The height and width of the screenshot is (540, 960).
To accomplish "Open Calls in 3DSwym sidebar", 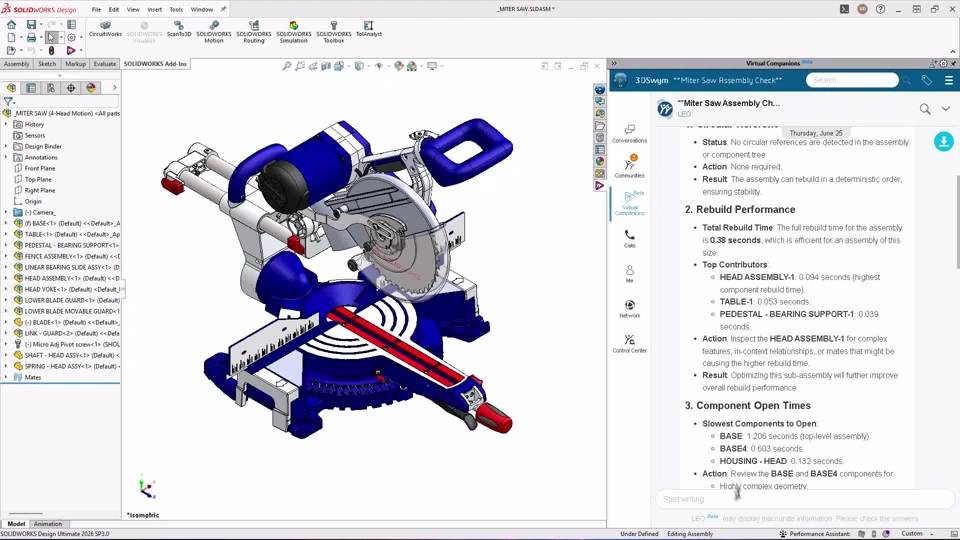I will (x=629, y=238).
